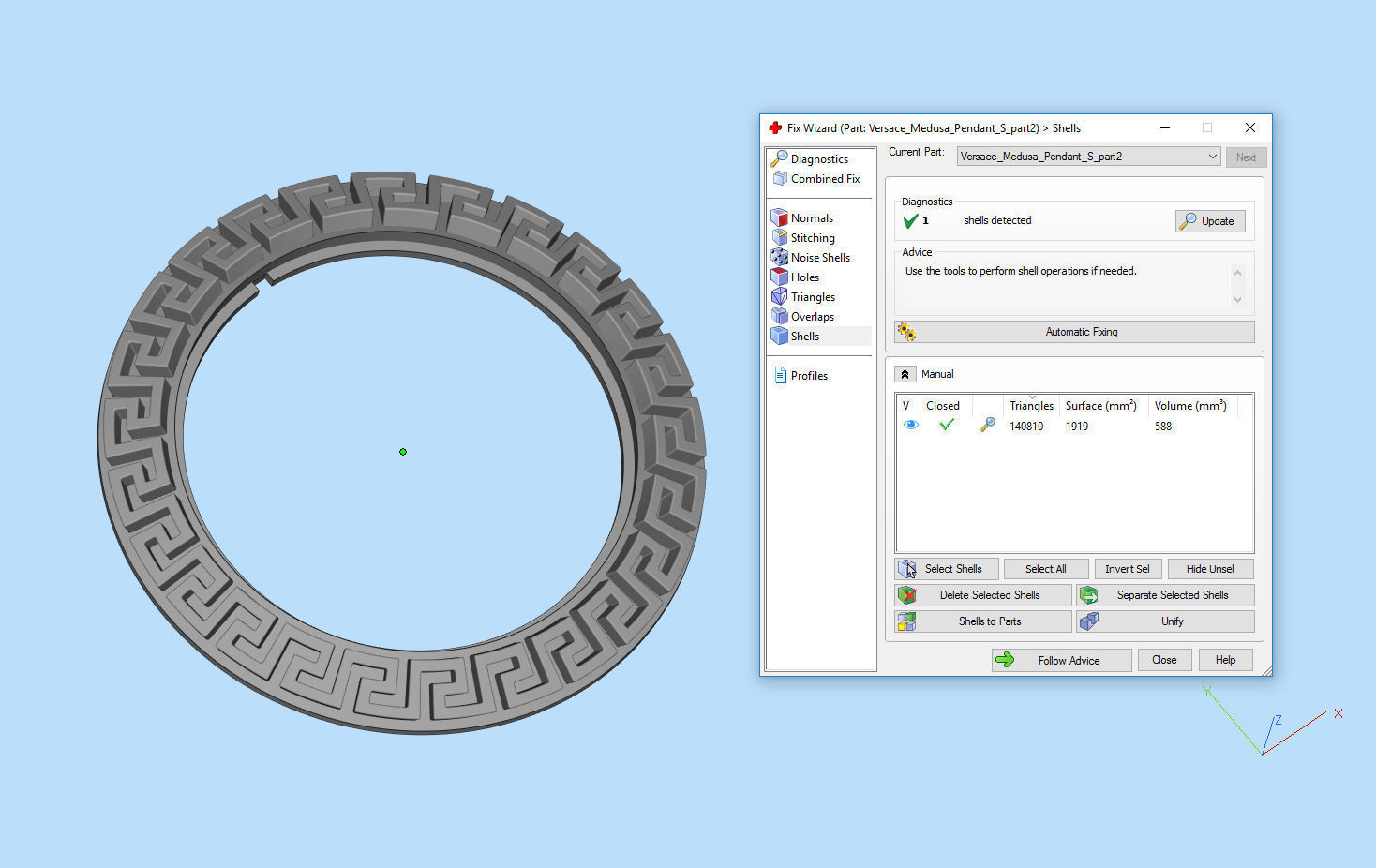This screenshot has width=1376, height=868.
Task: Open the Current Part dropdown
Action: (1088, 157)
